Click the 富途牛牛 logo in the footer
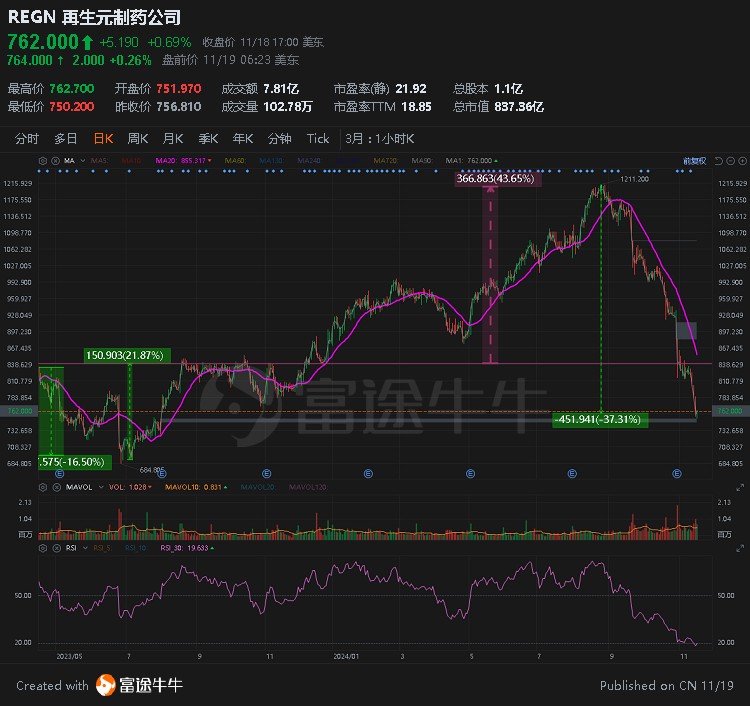This screenshot has height=706, width=750. coord(139,685)
